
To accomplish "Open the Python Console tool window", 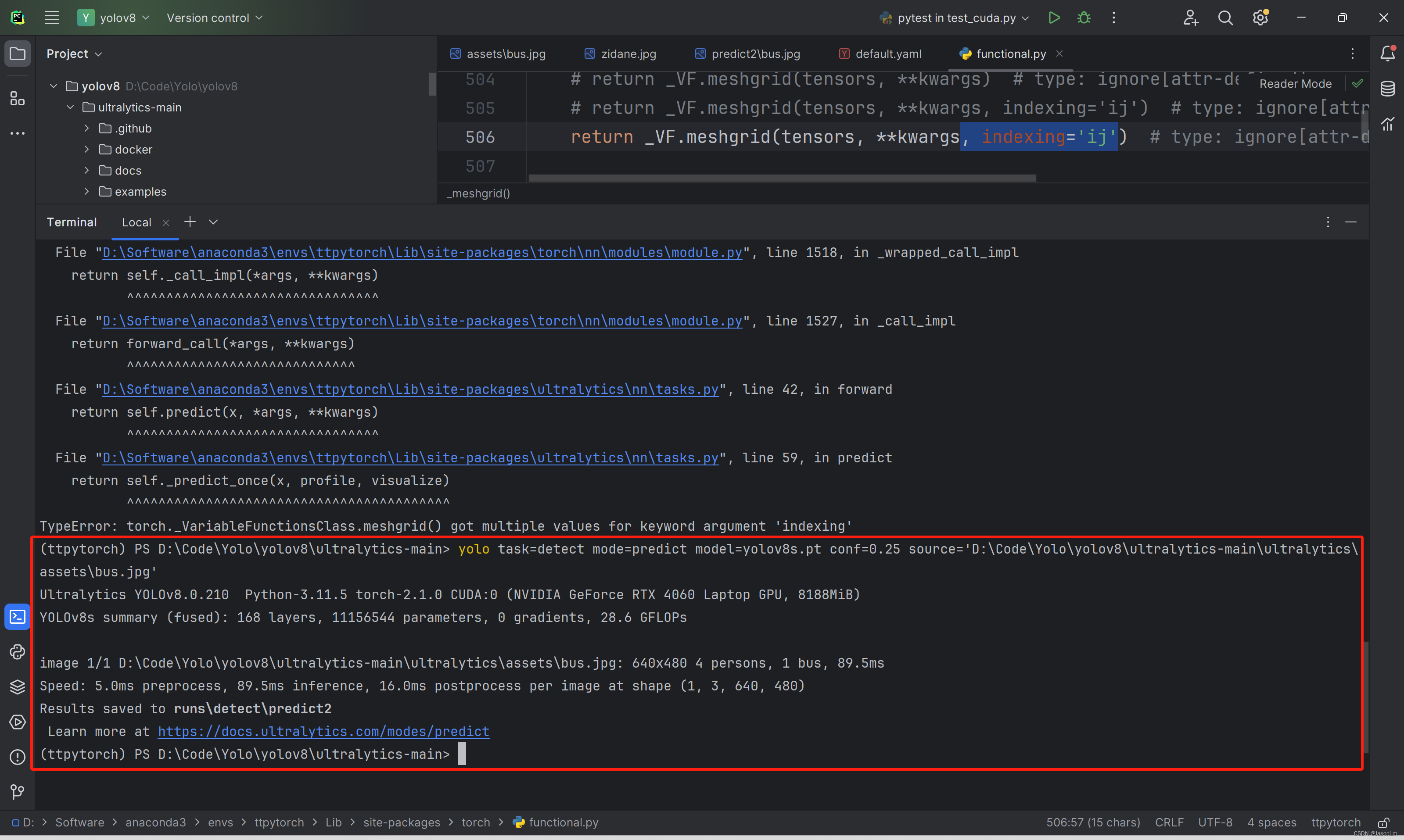I will 18,651.
